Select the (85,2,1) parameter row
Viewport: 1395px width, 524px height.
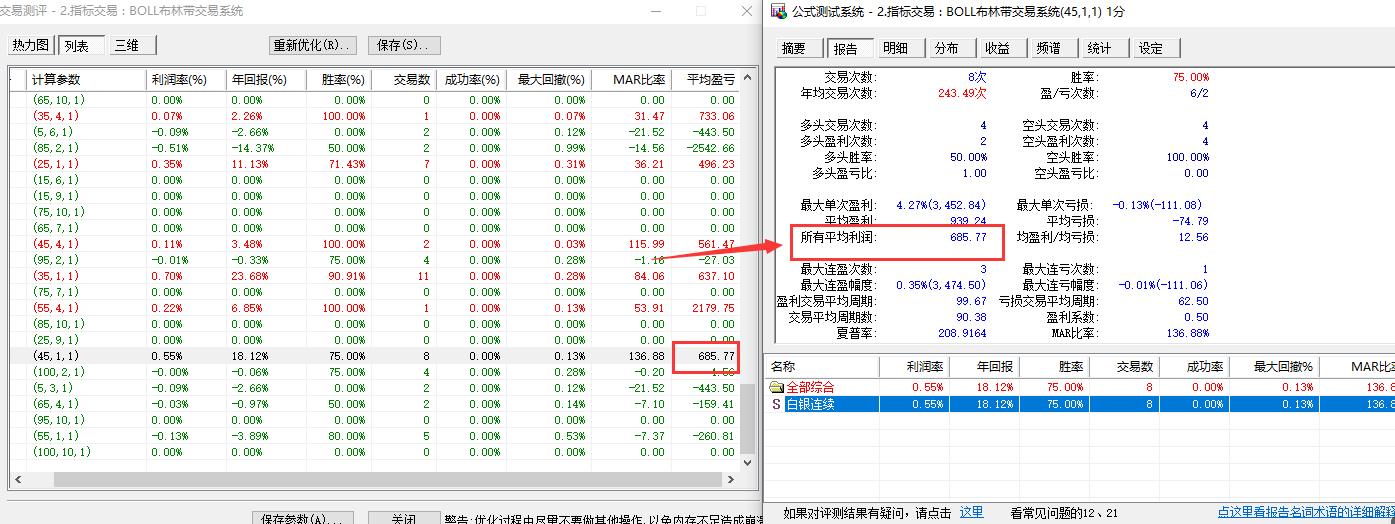[374, 148]
